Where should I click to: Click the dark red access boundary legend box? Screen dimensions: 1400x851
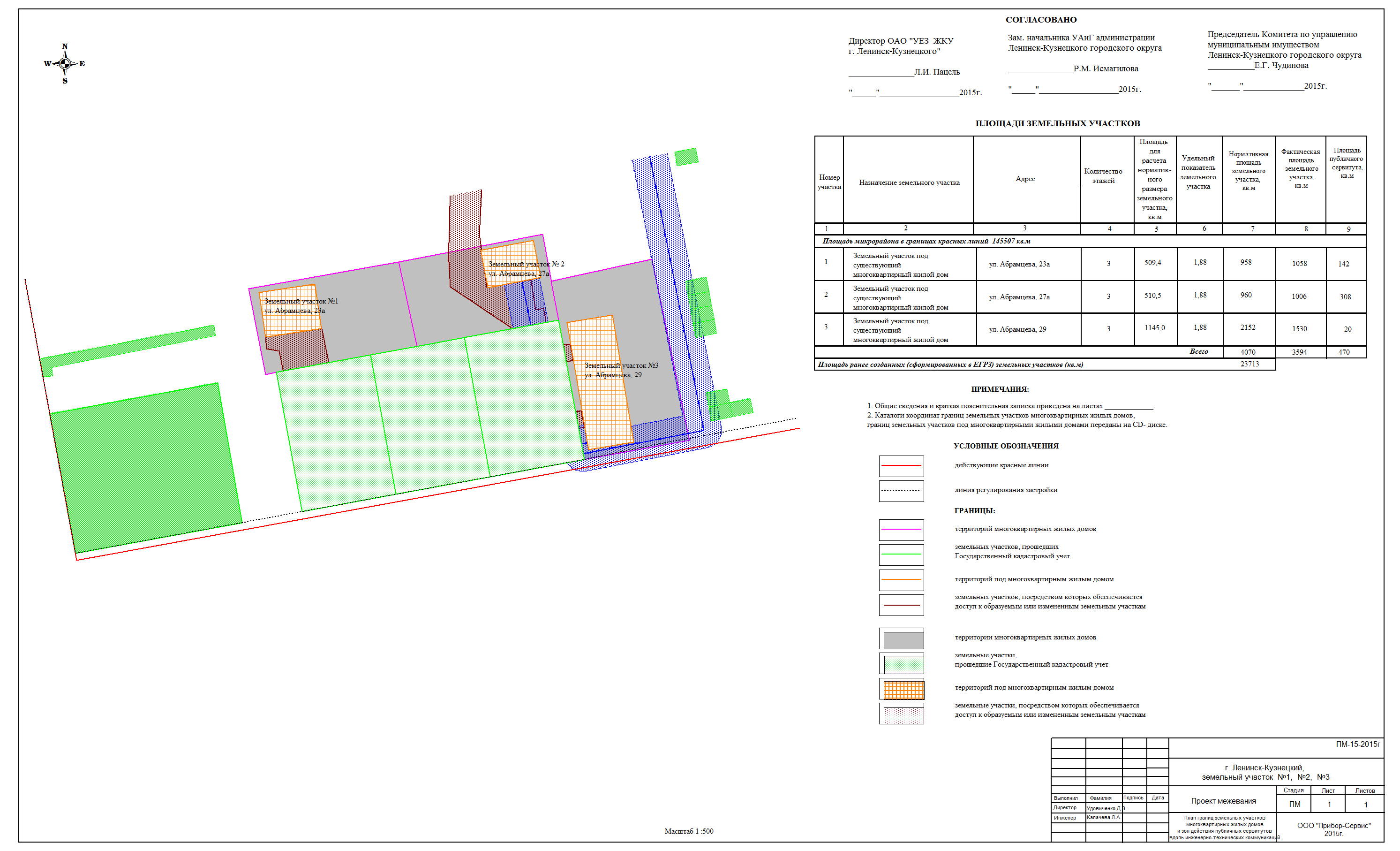pyautogui.click(x=901, y=605)
